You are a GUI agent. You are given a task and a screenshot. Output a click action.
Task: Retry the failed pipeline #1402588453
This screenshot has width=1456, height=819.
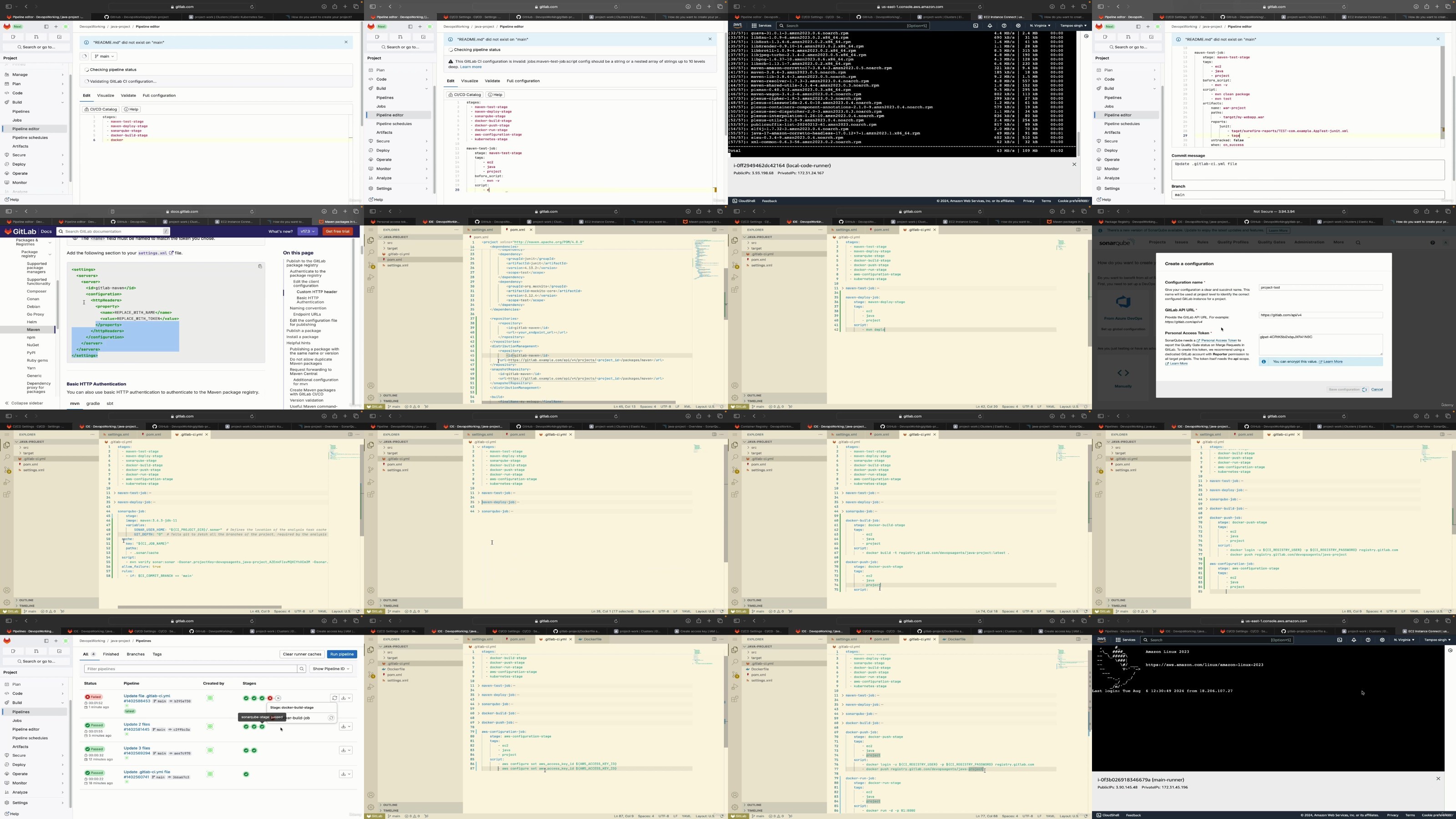334,698
